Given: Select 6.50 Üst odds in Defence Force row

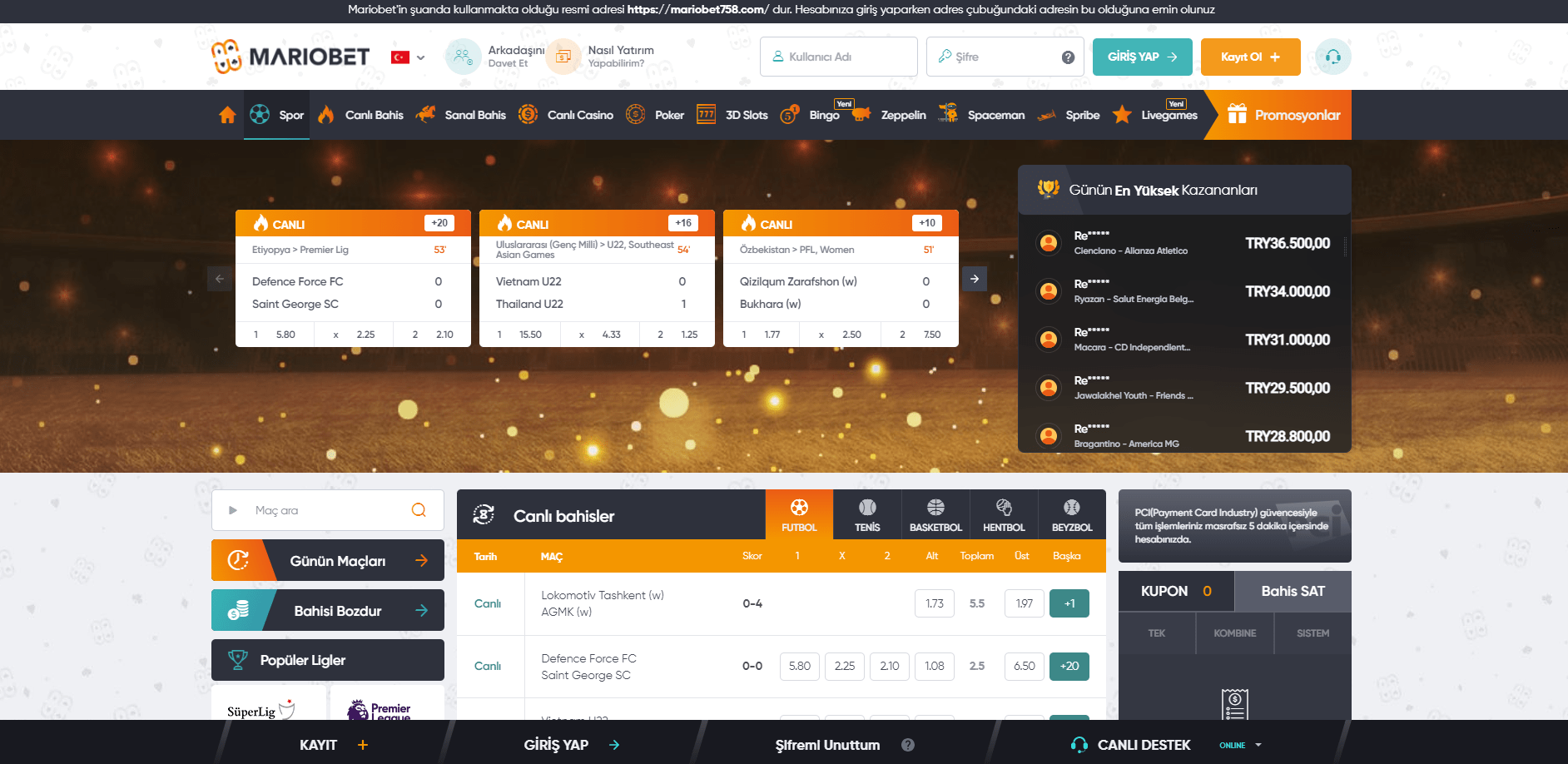Looking at the screenshot, I should tap(1025, 666).
